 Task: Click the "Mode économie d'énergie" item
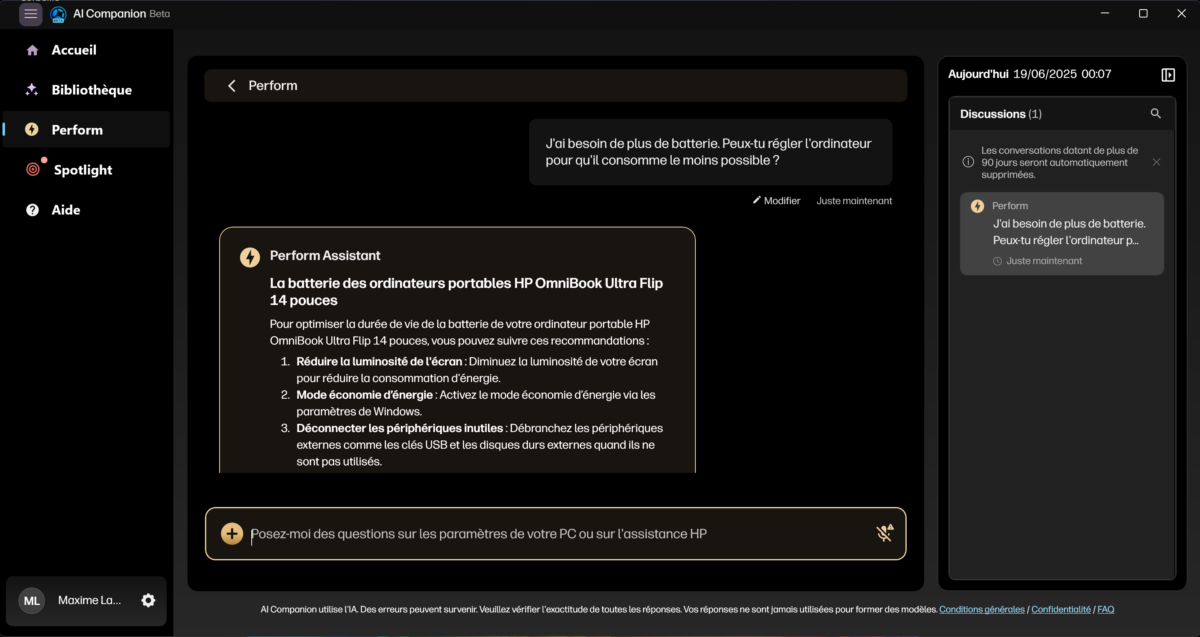[476, 403]
